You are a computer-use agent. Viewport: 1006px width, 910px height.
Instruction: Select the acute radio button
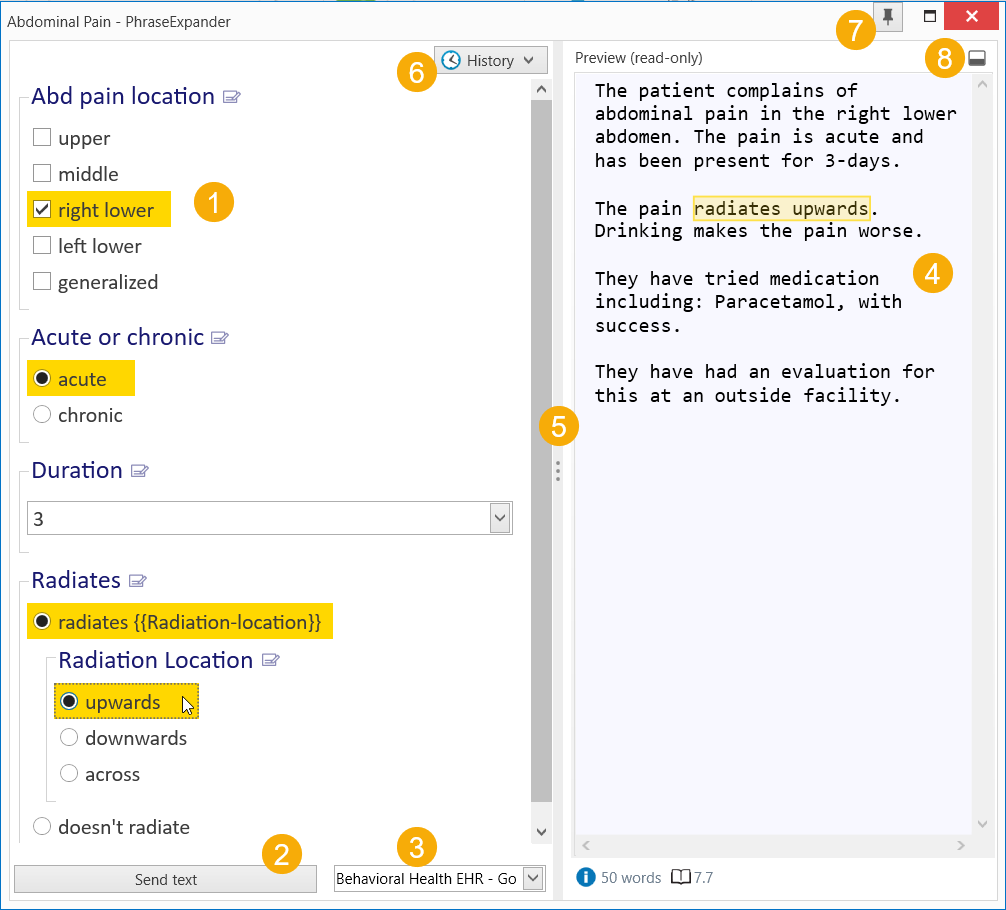[x=42, y=379]
